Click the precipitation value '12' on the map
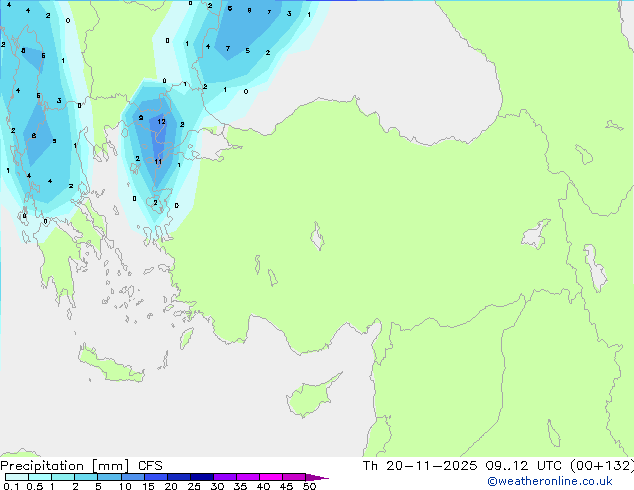Screen dimensions: 634x490 pyautogui.click(x=161, y=121)
